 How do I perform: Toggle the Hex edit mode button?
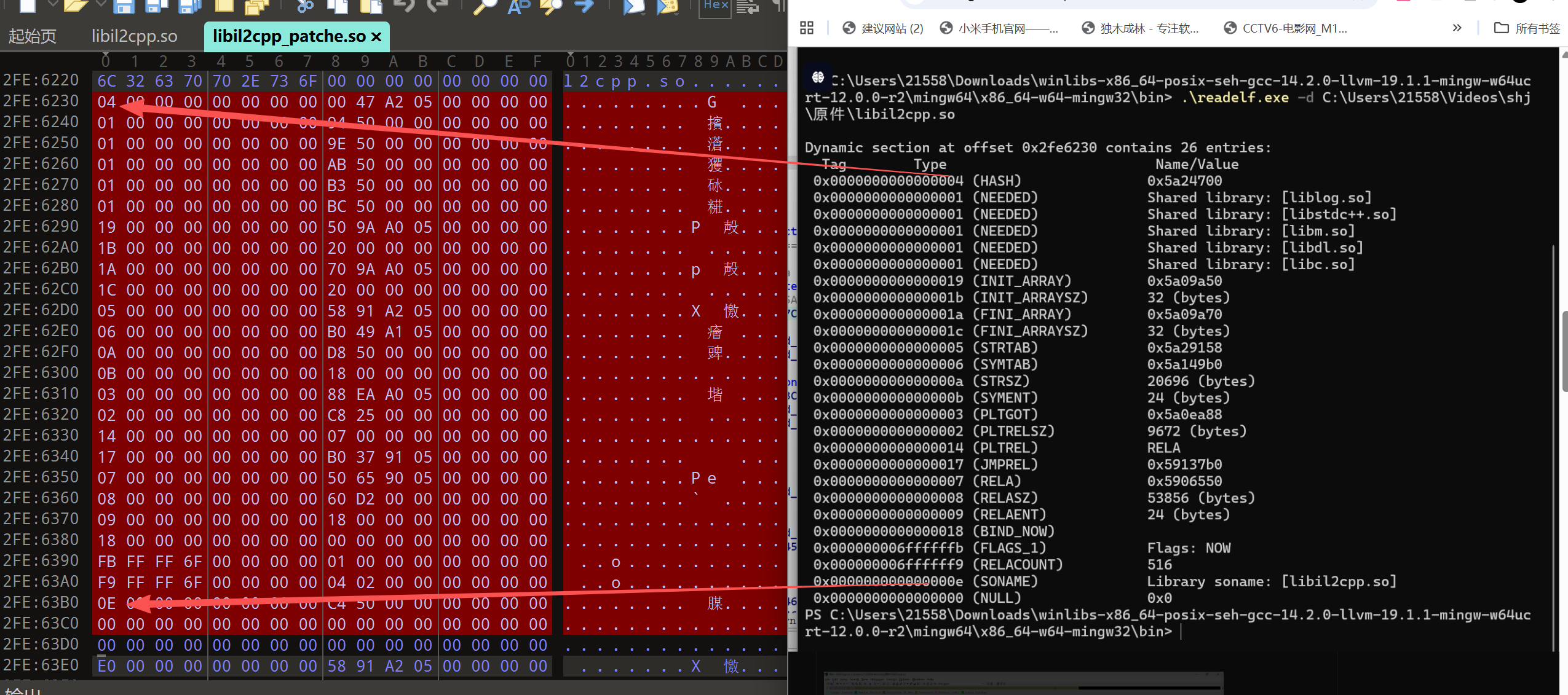(x=716, y=6)
